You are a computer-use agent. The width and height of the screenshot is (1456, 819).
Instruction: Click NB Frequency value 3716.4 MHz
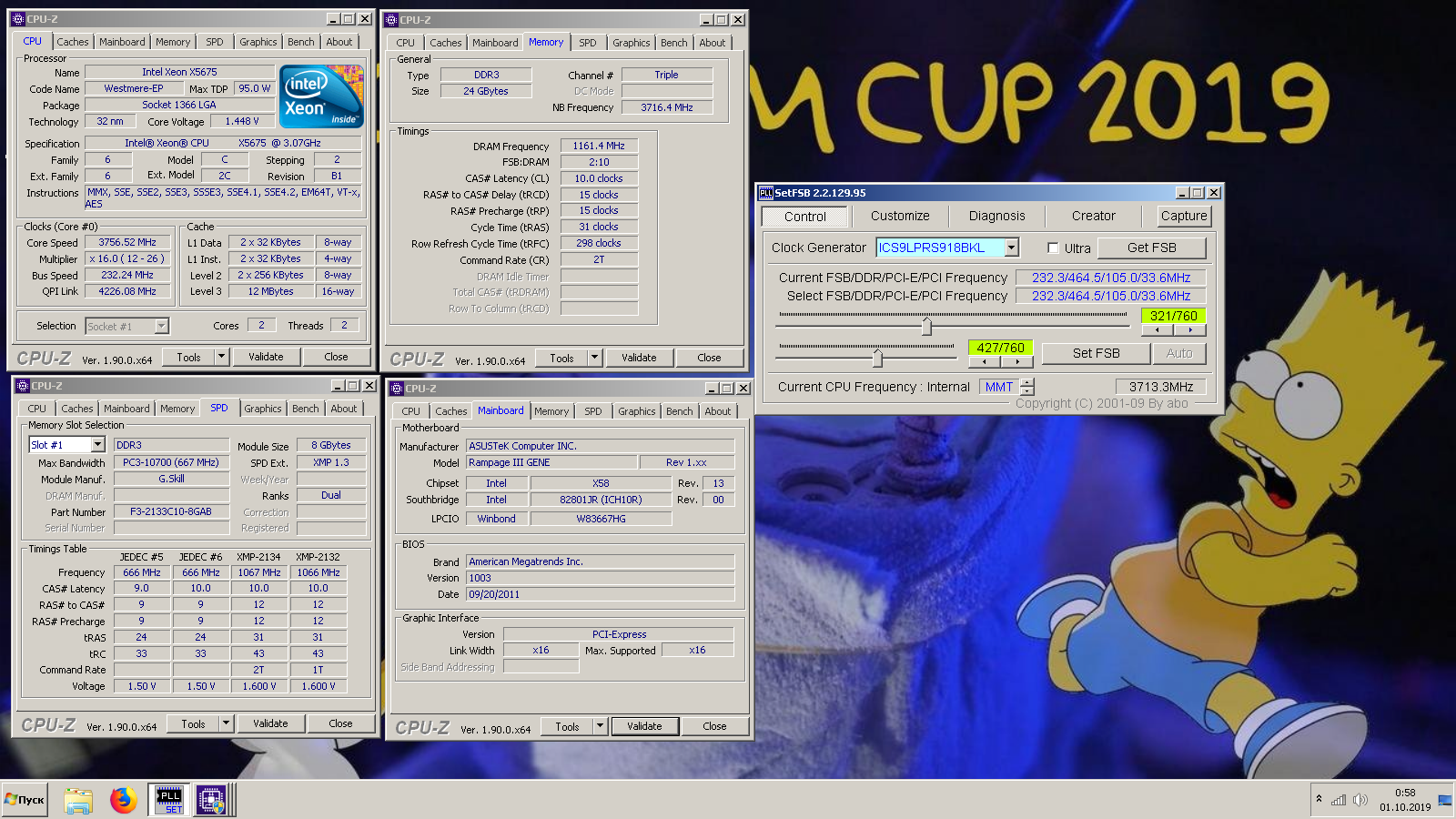(666, 107)
